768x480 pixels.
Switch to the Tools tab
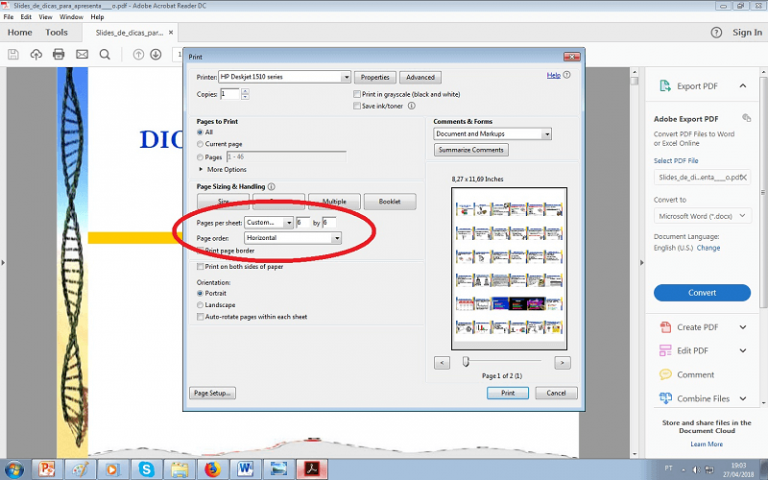pos(56,32)
